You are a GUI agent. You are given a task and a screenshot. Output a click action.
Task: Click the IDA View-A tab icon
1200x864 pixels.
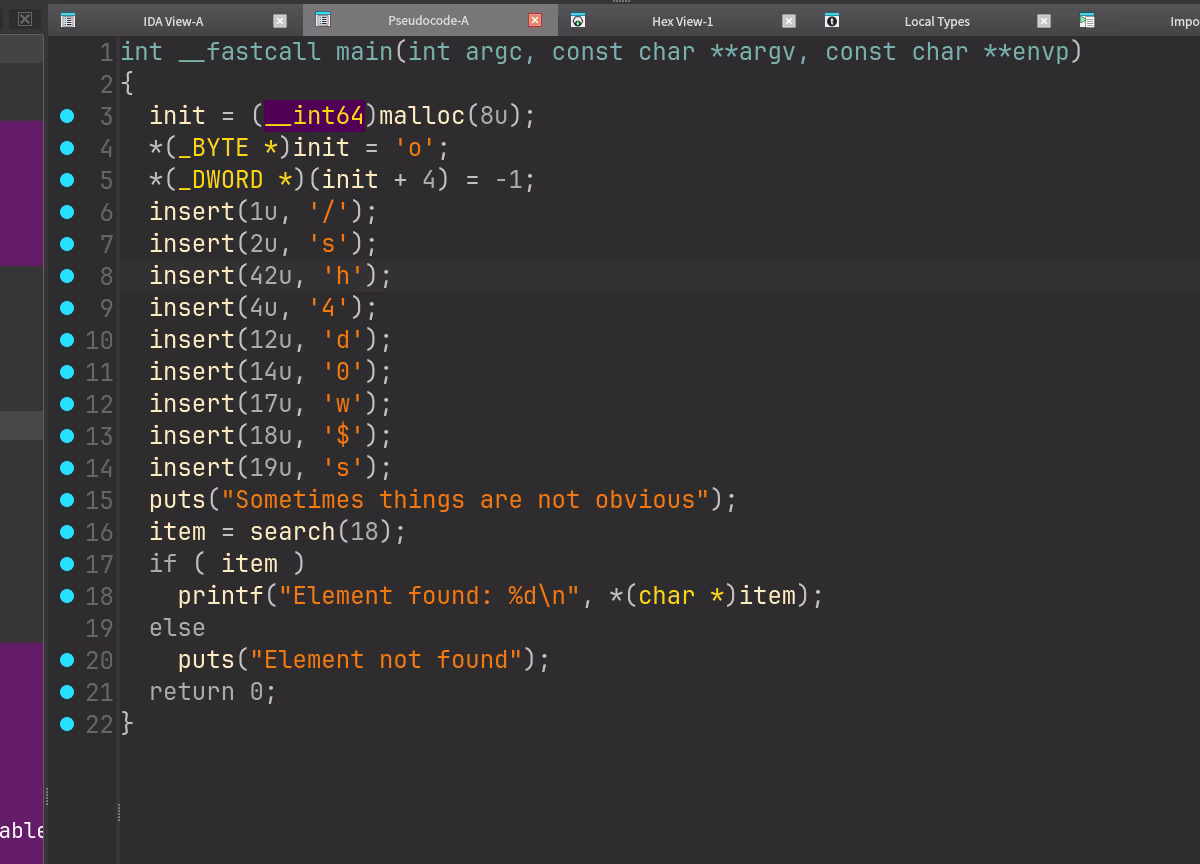click(67, 19)
